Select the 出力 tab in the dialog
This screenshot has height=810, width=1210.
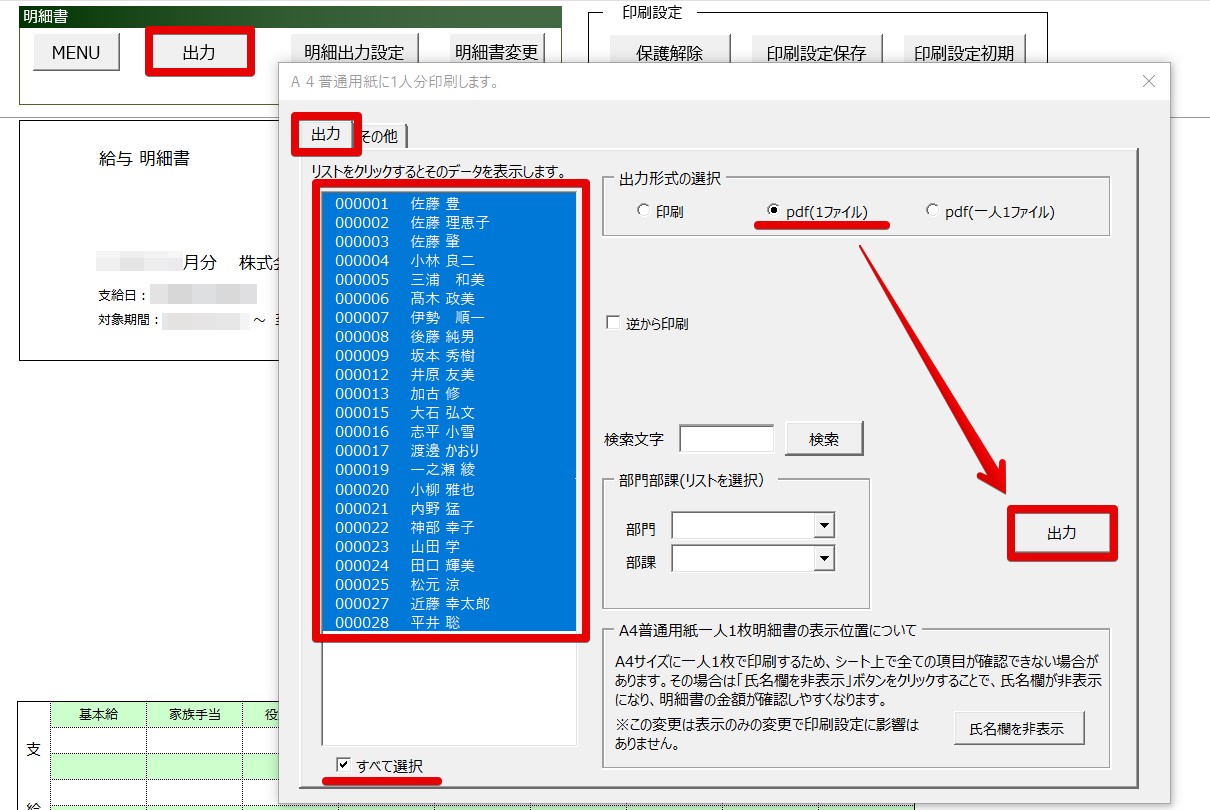(x=325, y=134)
